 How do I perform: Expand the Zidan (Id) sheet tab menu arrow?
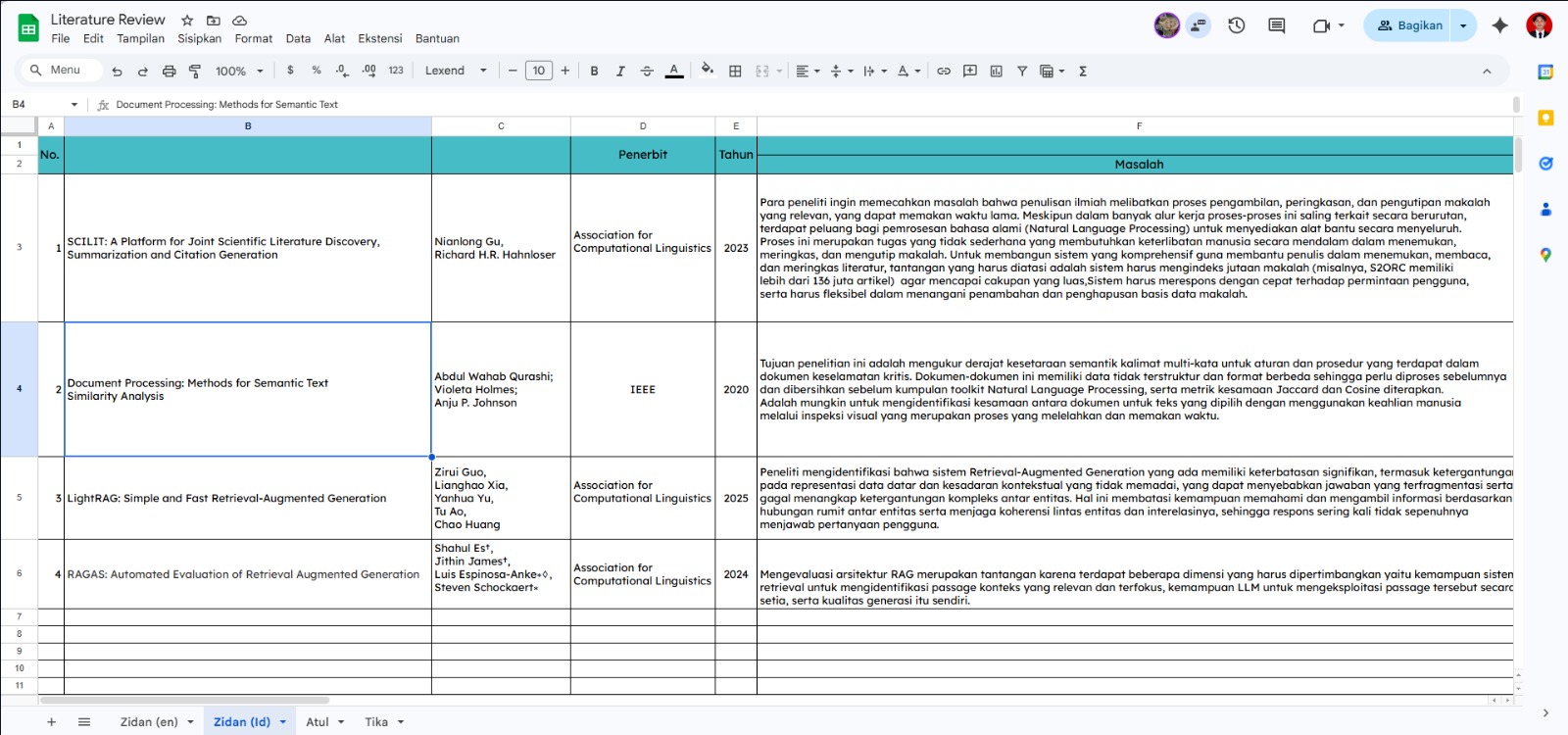(283, 722)
